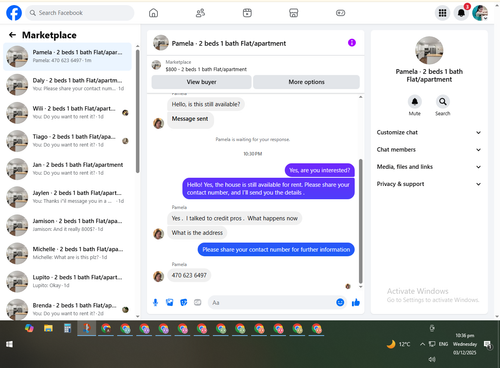Open the volume speaker tray icon

point(432,359)
